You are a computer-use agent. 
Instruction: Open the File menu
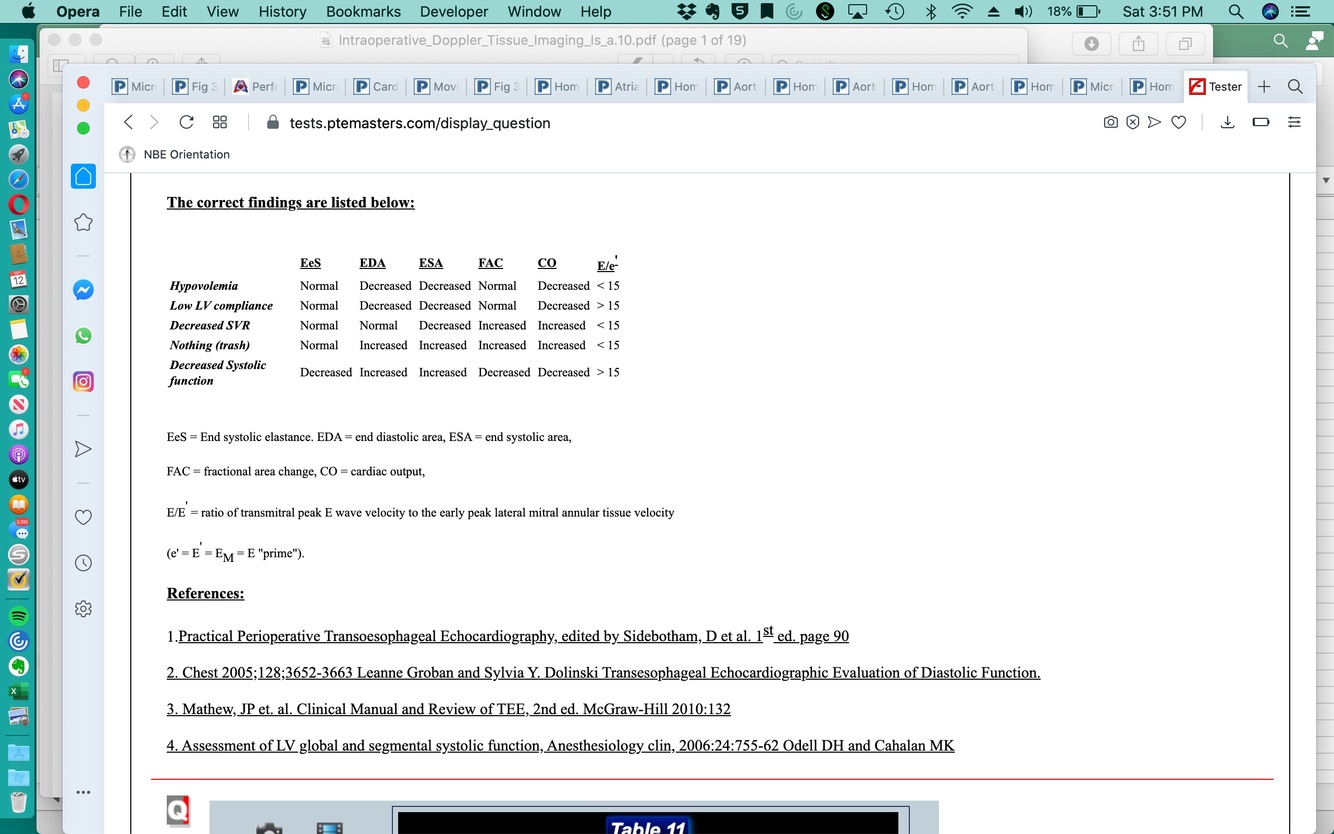130,11
